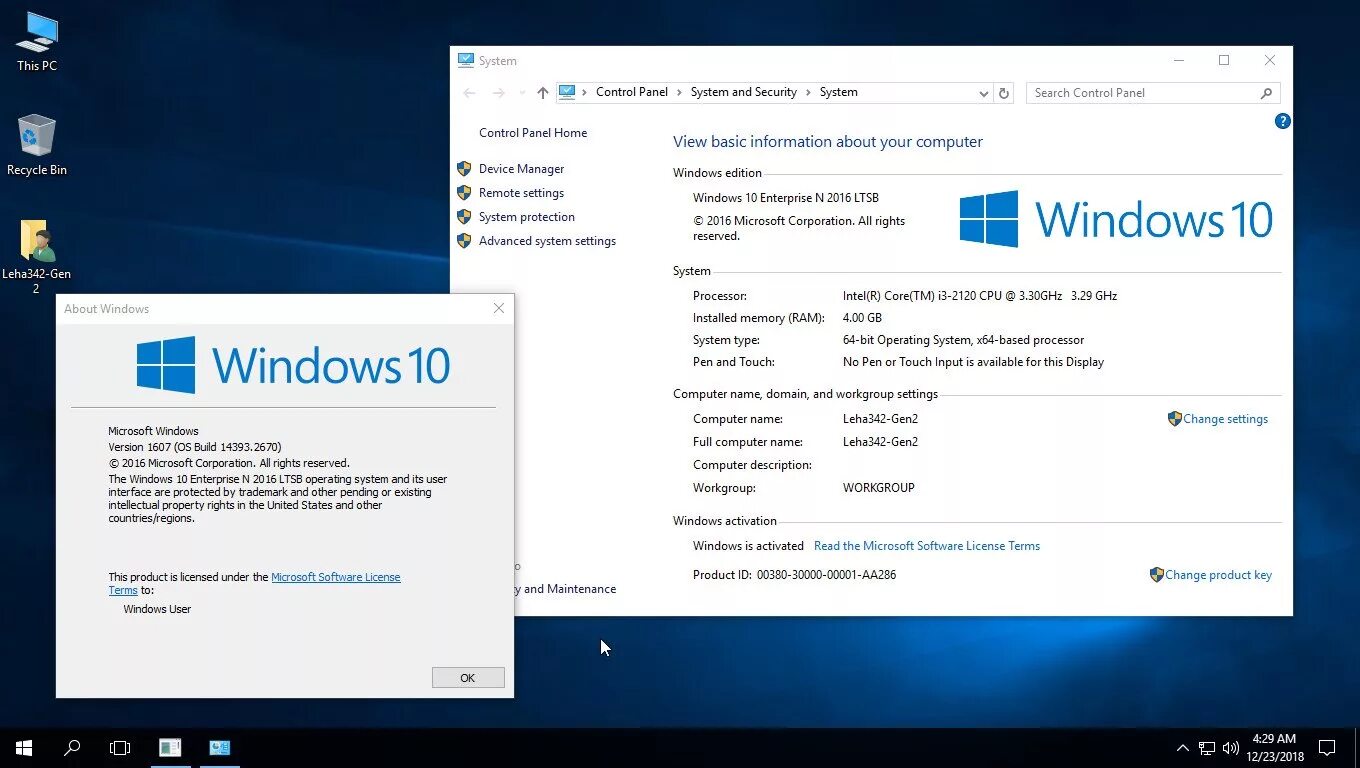The height and width of the screenshot is (768, 1360).
Task: Click the search magnifier in Control Panel
Action: pyautogui.click(x=1266, y=93)
